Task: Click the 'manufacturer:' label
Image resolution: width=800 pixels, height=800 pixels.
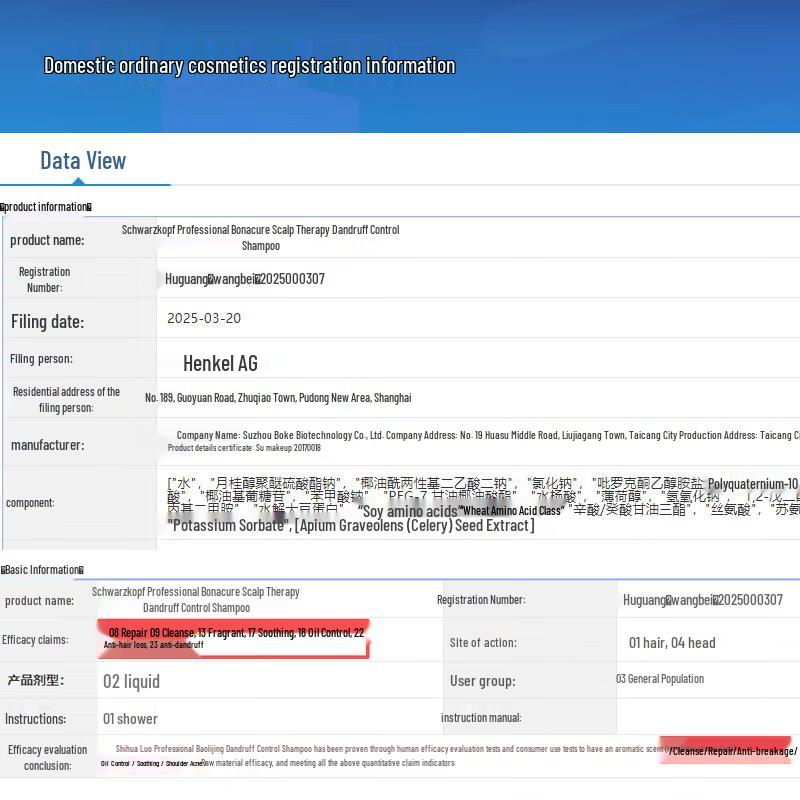Action: 47,445
